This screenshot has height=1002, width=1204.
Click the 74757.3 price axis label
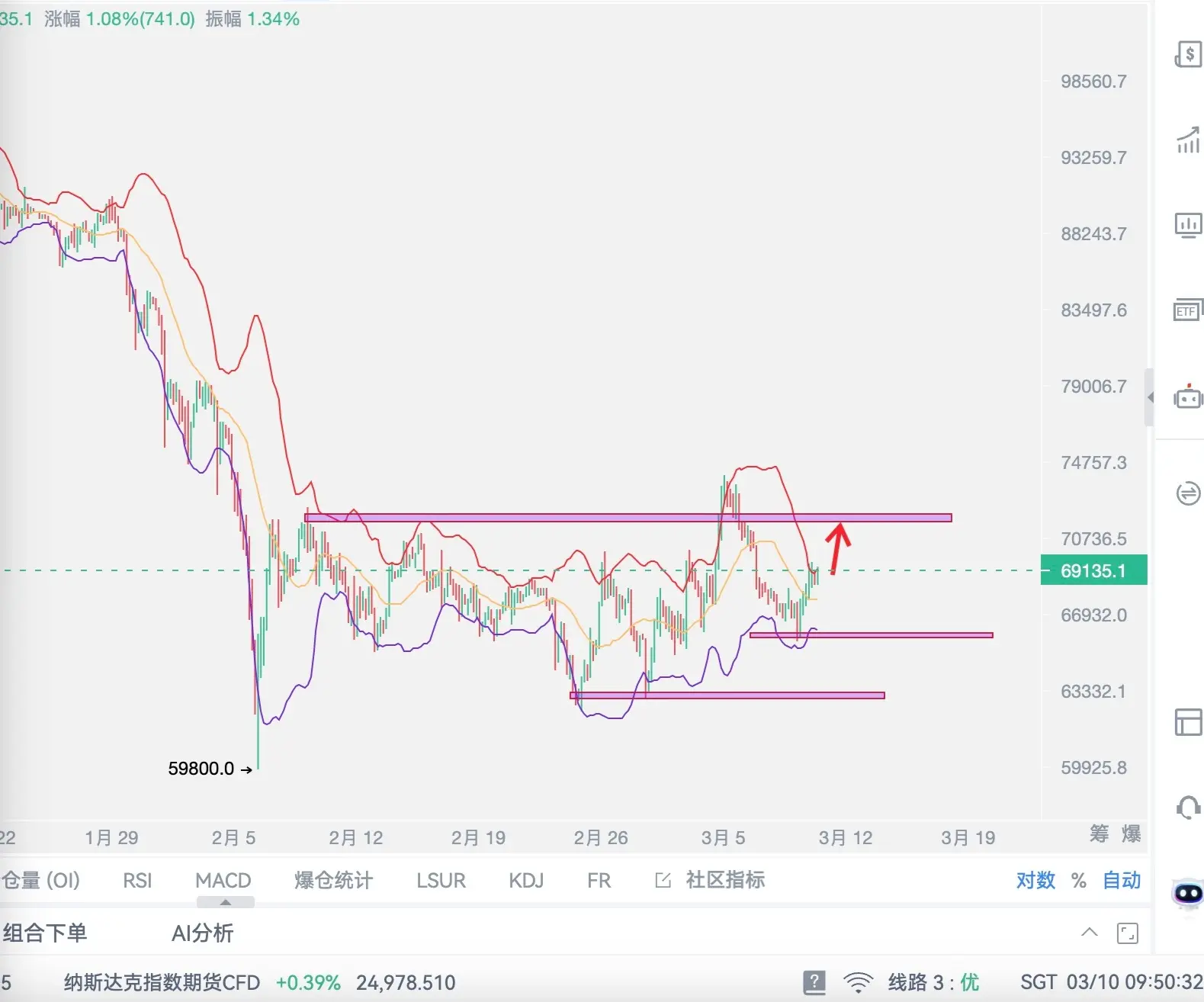coord(1093,463)
